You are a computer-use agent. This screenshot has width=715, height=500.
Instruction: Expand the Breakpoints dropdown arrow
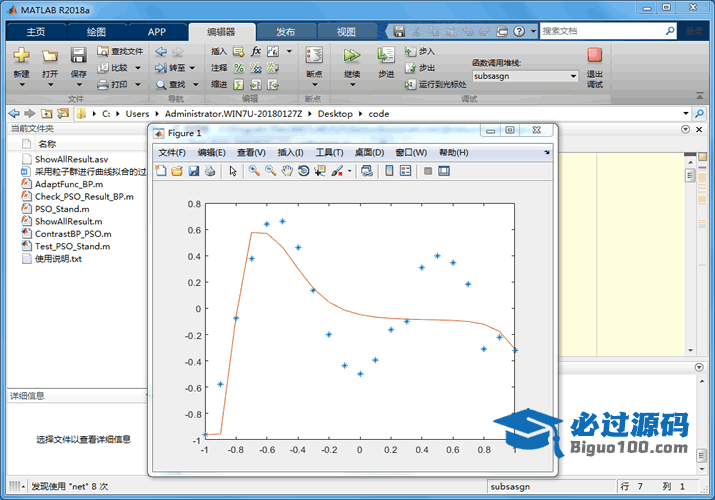point(315,85)
